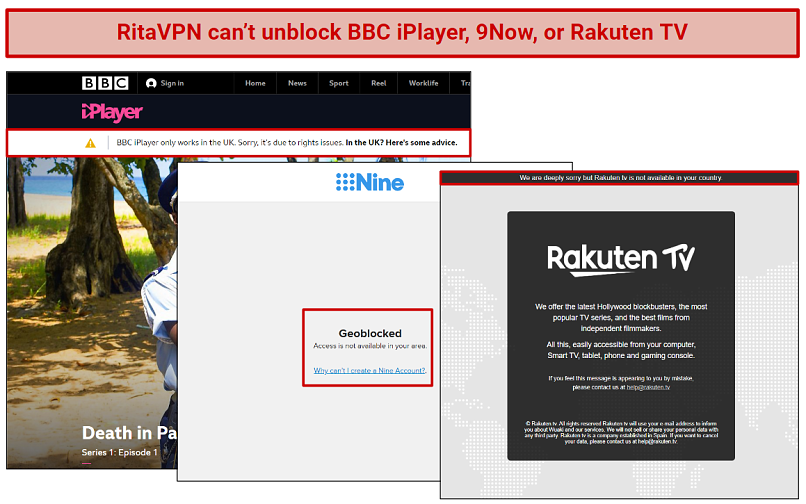The image size is (806, 504).
Task: Click the Rakuten TV logo
Action: [x=620, y=260]
